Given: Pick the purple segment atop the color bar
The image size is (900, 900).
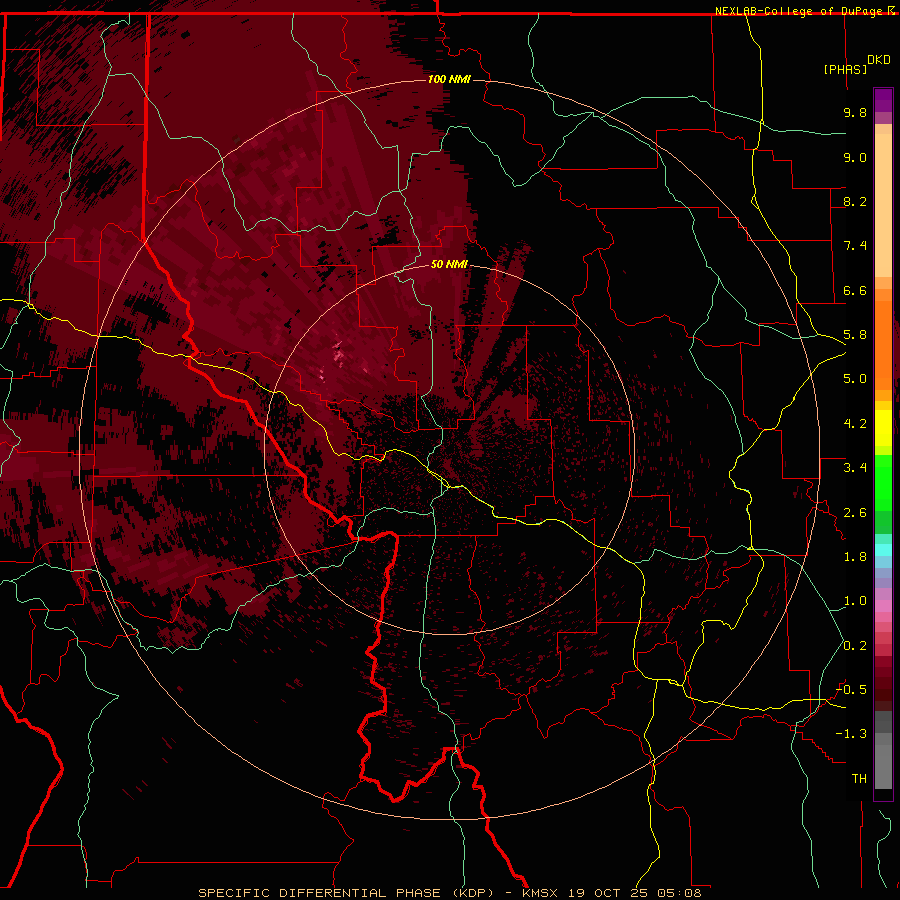Looking at the screenshot, I should tap(883, 100).
